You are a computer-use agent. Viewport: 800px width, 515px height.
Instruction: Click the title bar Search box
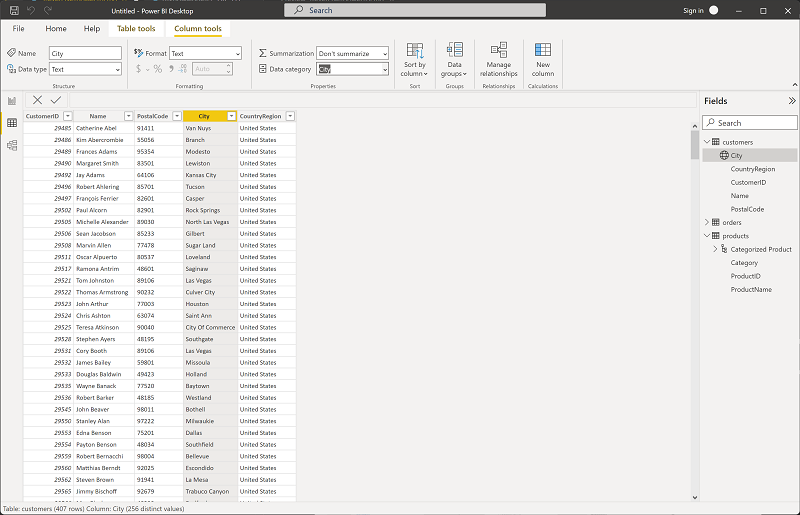(415, 10)
